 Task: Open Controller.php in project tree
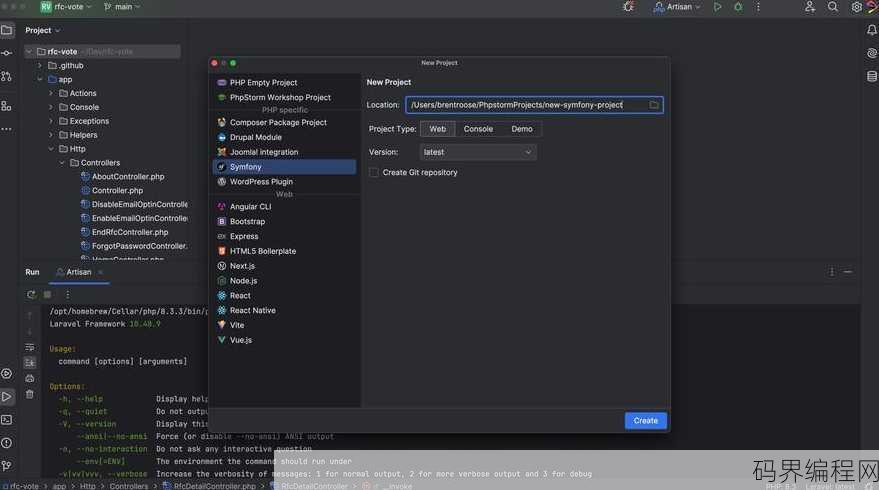(x=117, y=191)
